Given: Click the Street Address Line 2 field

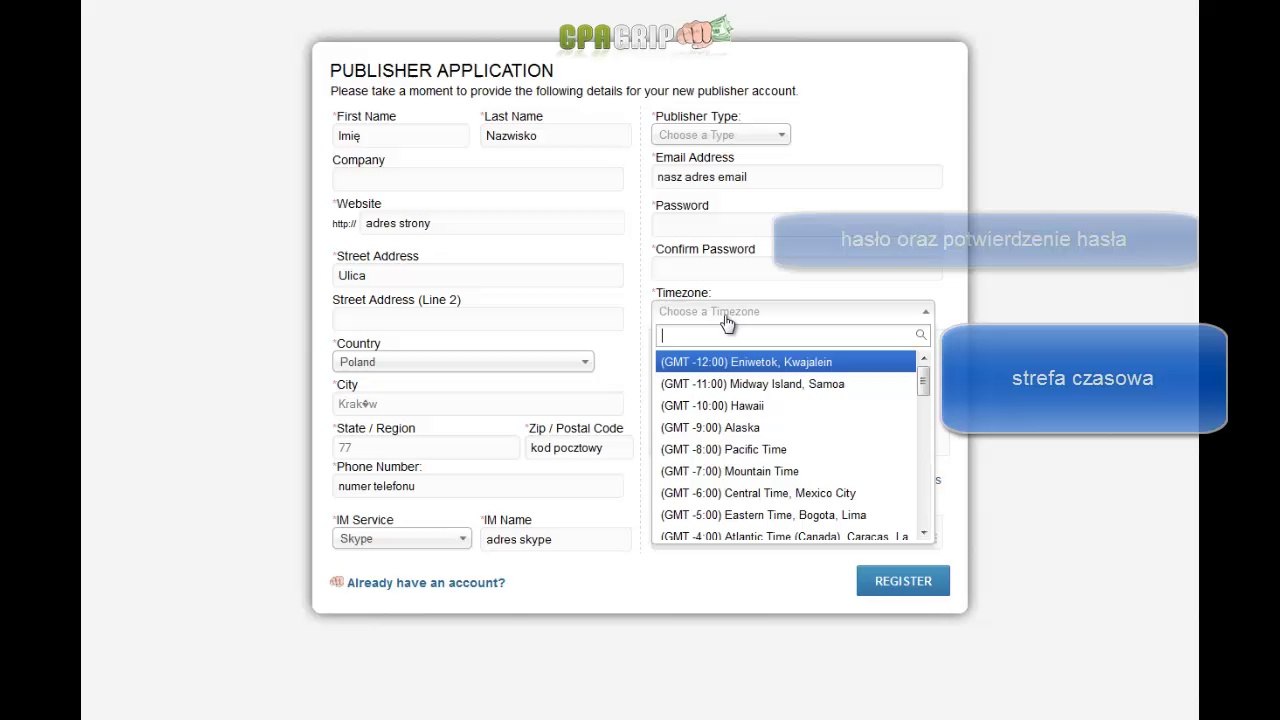Looking at the screenshot, I should click(477, 319).
